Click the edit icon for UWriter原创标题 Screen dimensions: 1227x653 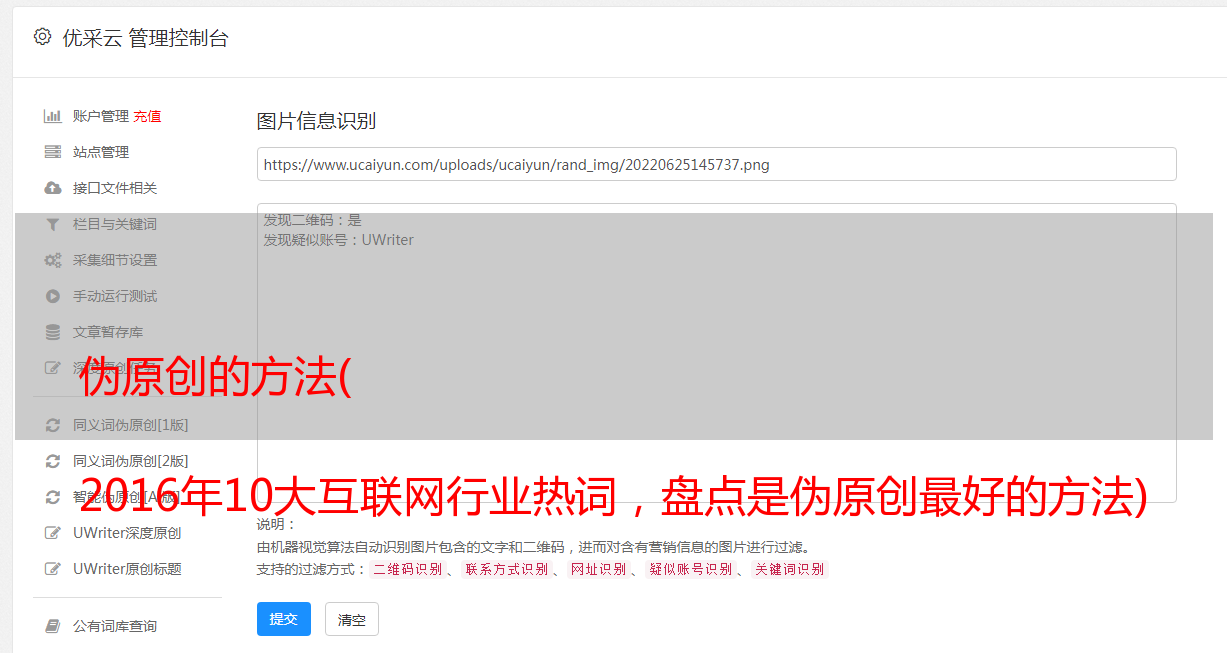point(53,569)
